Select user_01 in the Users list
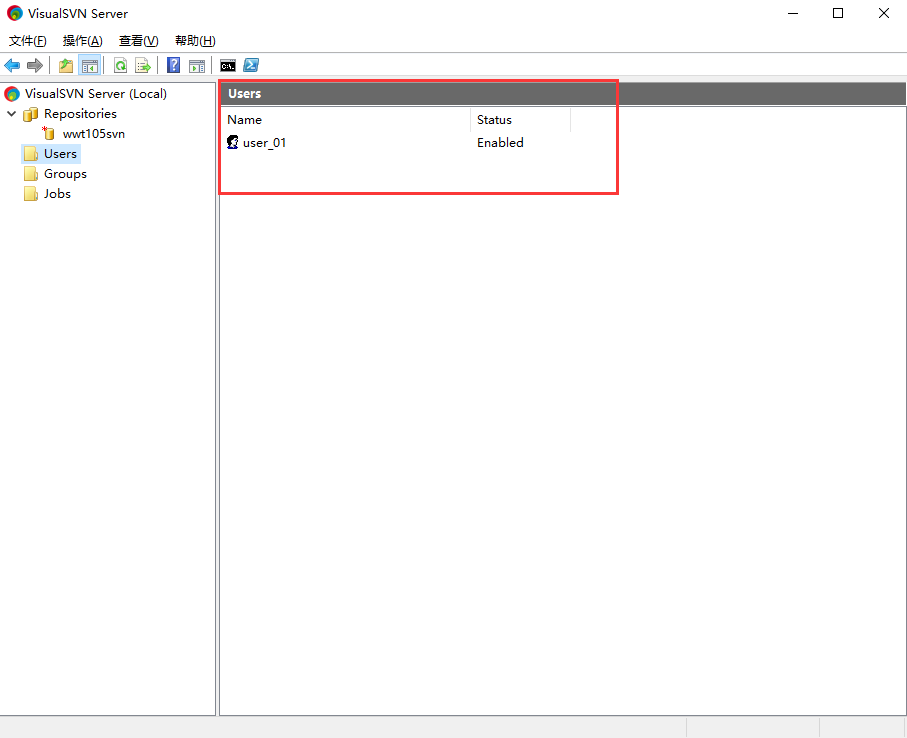 pyautogui.click(x=264, y=143)
